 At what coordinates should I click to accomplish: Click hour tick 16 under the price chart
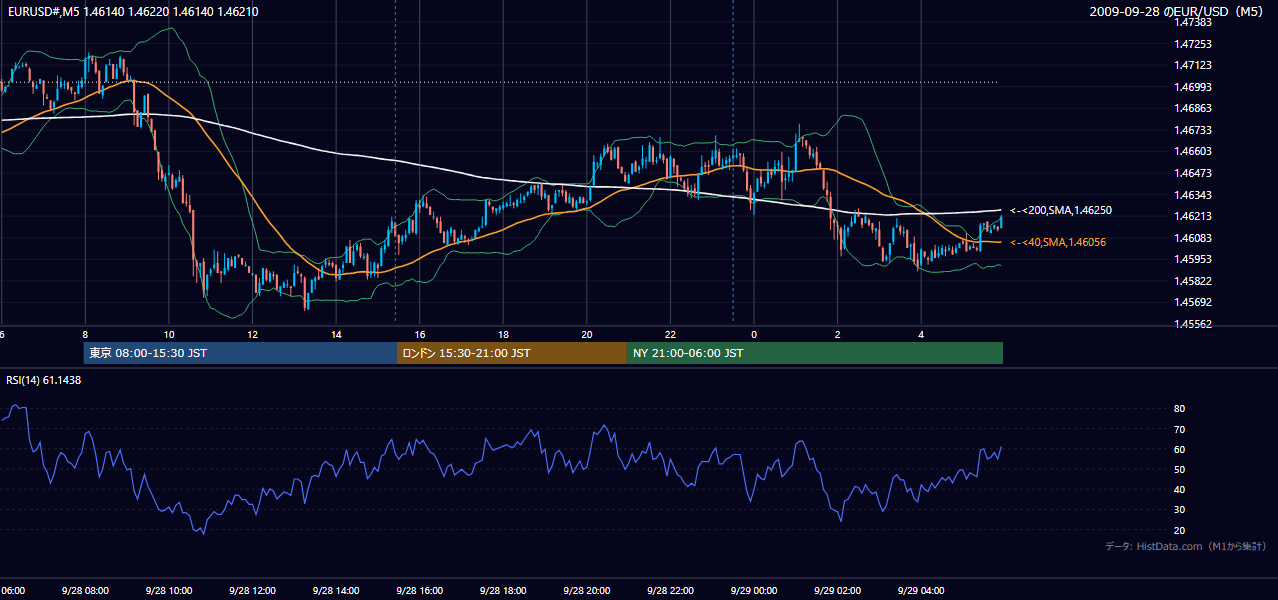tap(420, 335)
